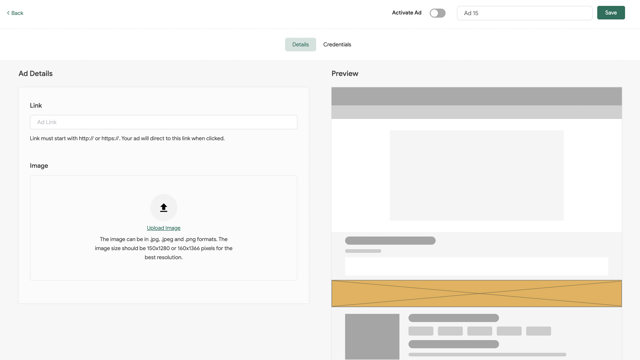
Task: Click the Preview heading
Action: click(345, 73)
